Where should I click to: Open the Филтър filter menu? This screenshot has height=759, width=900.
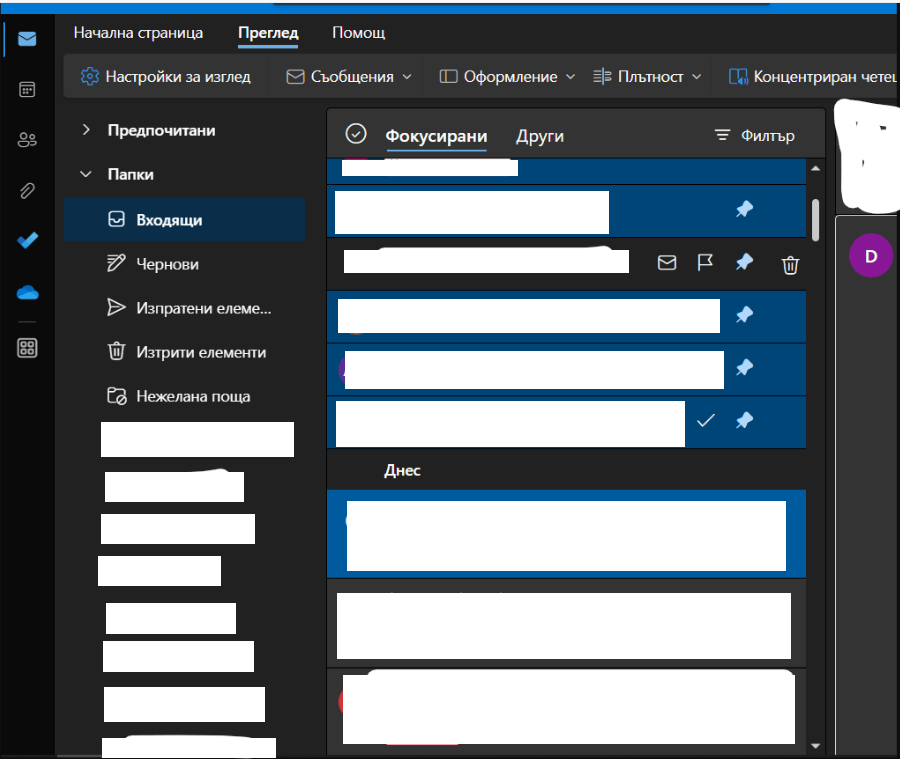754,135
